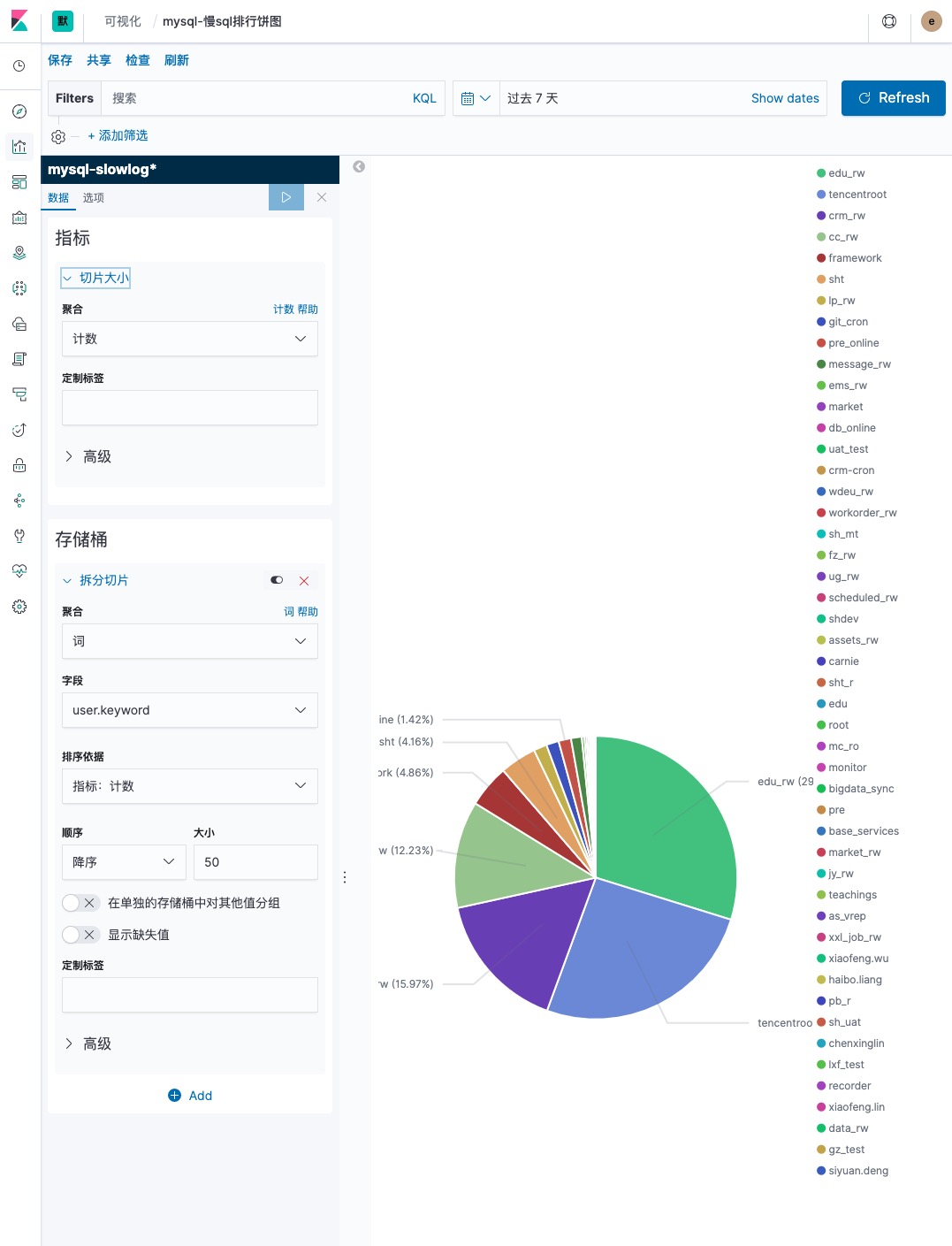The height and width of the screenshot is (1246, 952).
Task: Click 刷新 in the top menu
Action: [177, 60]
